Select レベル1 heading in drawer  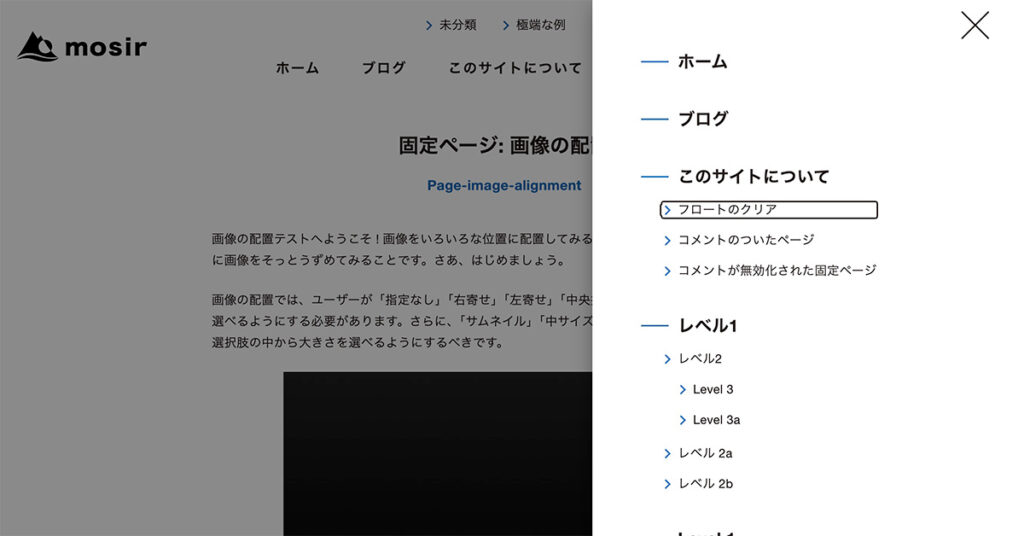click(x=707, y=326)
